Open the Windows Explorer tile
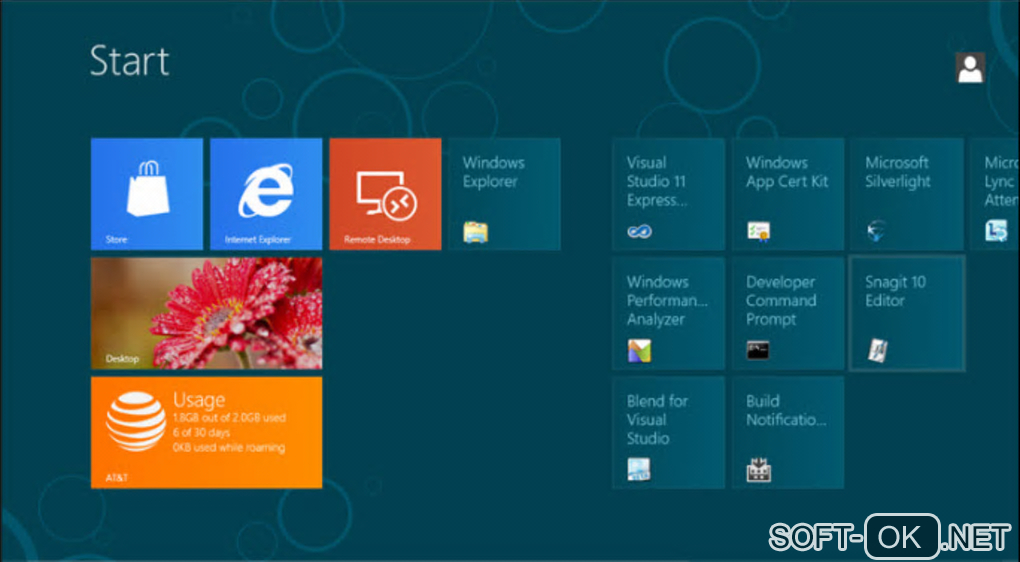 (504, 194)
